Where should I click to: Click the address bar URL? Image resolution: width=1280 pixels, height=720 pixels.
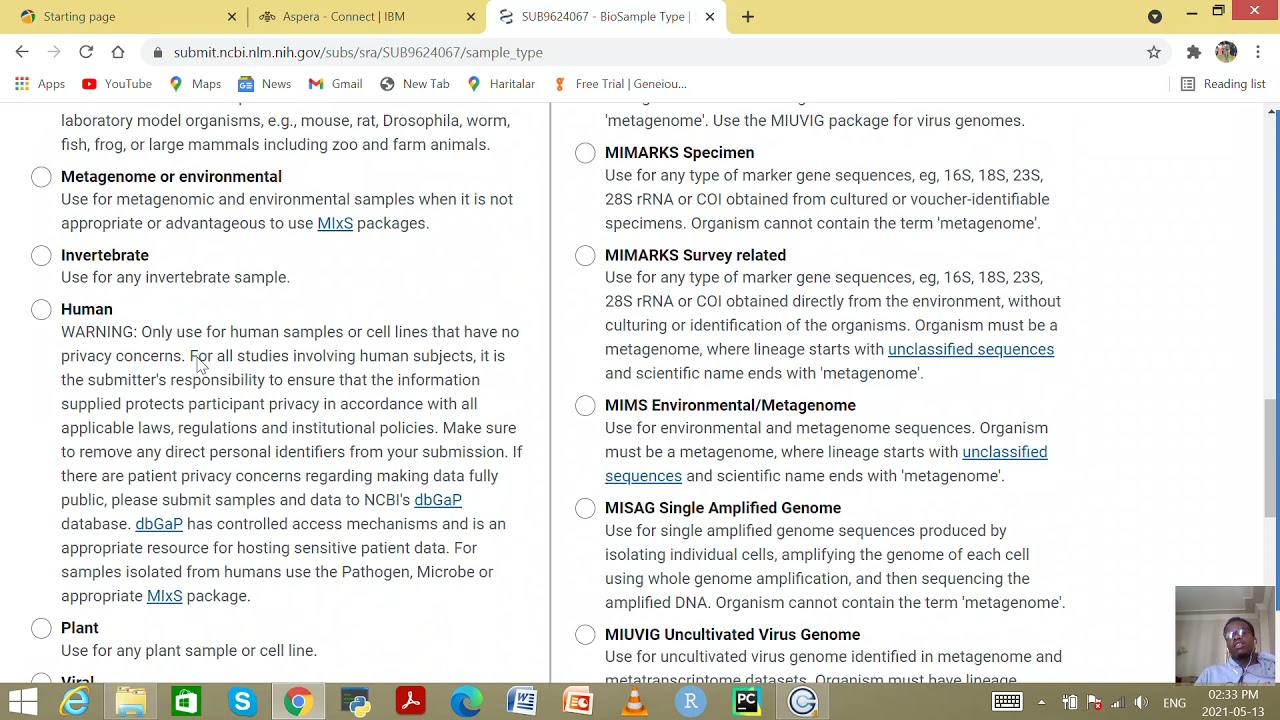coord(358,52)
